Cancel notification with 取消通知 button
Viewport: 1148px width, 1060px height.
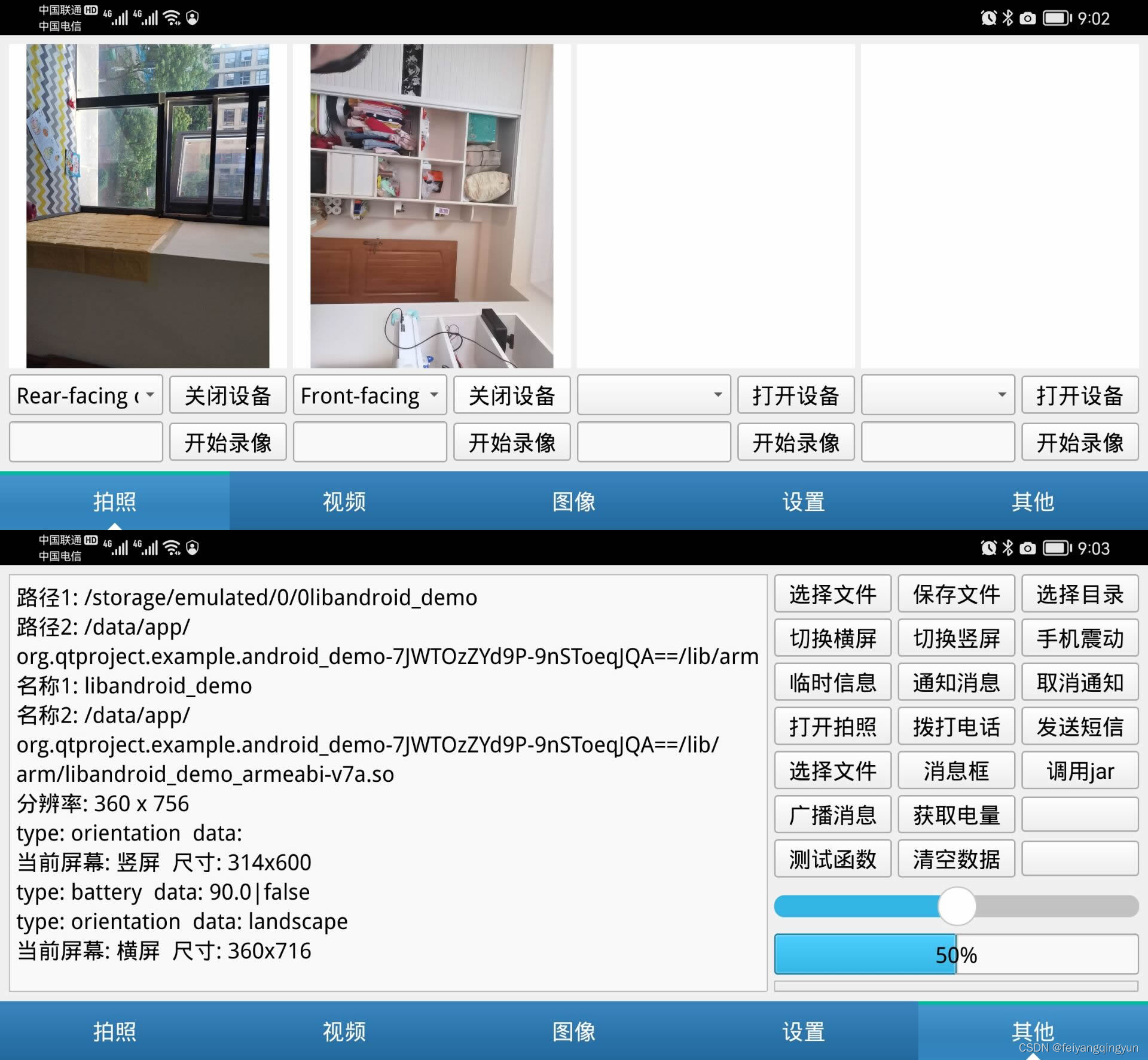tap(1080, 683)
